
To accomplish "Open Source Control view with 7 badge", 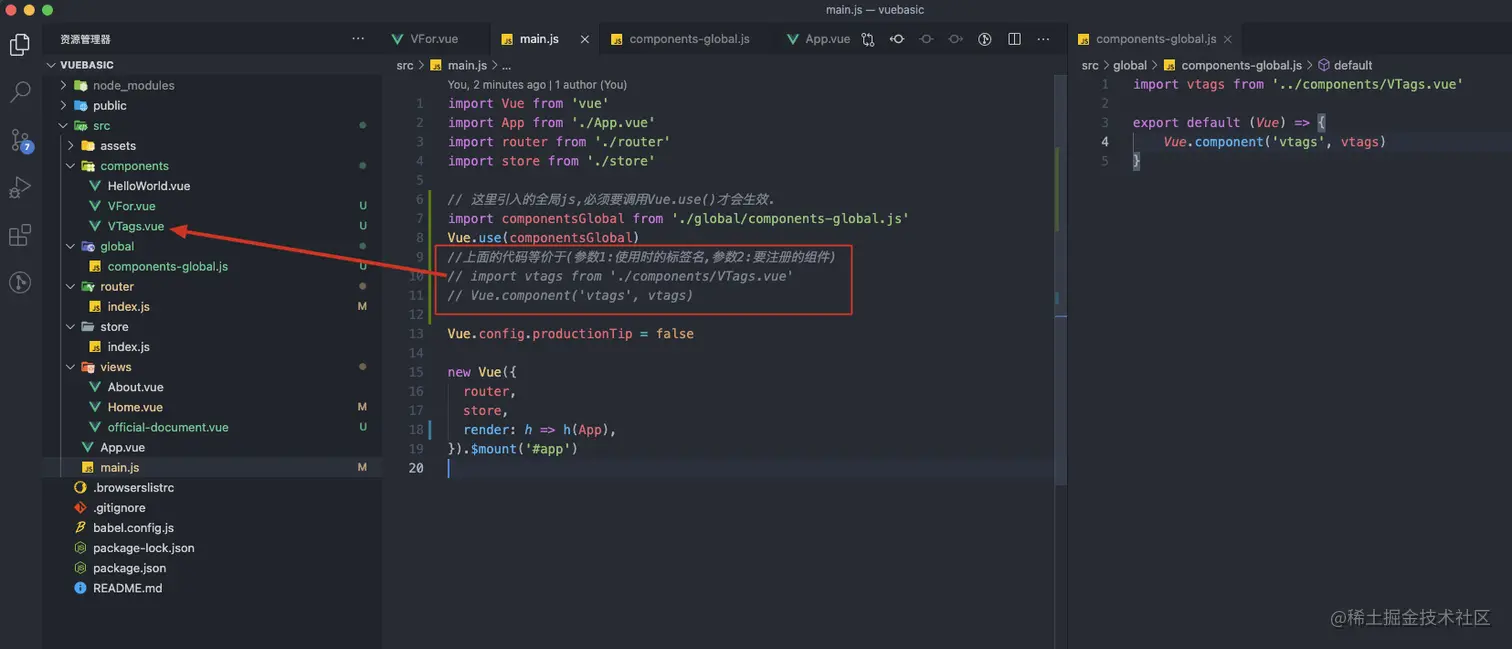I will pos(21,140).
